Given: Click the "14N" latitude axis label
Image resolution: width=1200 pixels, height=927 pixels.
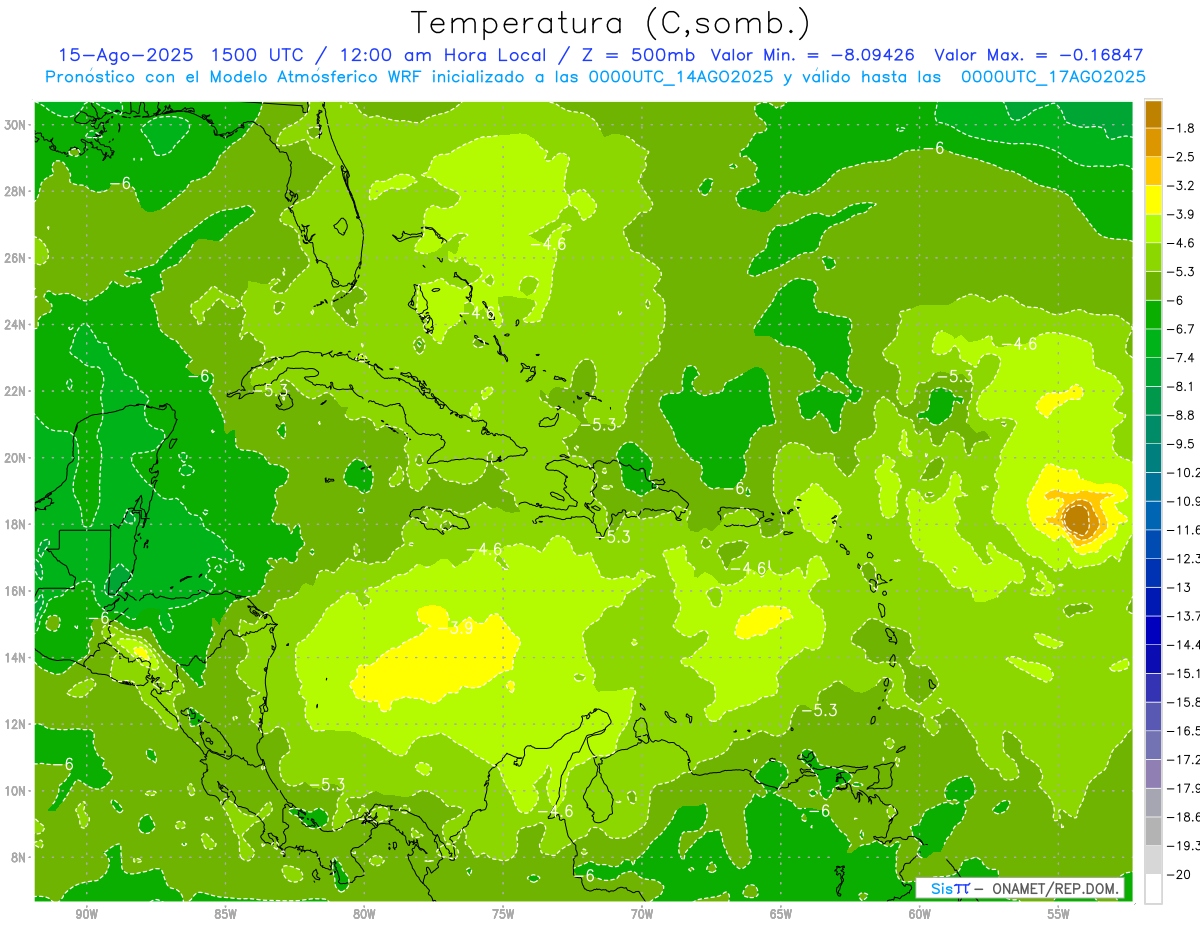Looking at the screenshot, I should click(16, 658).
